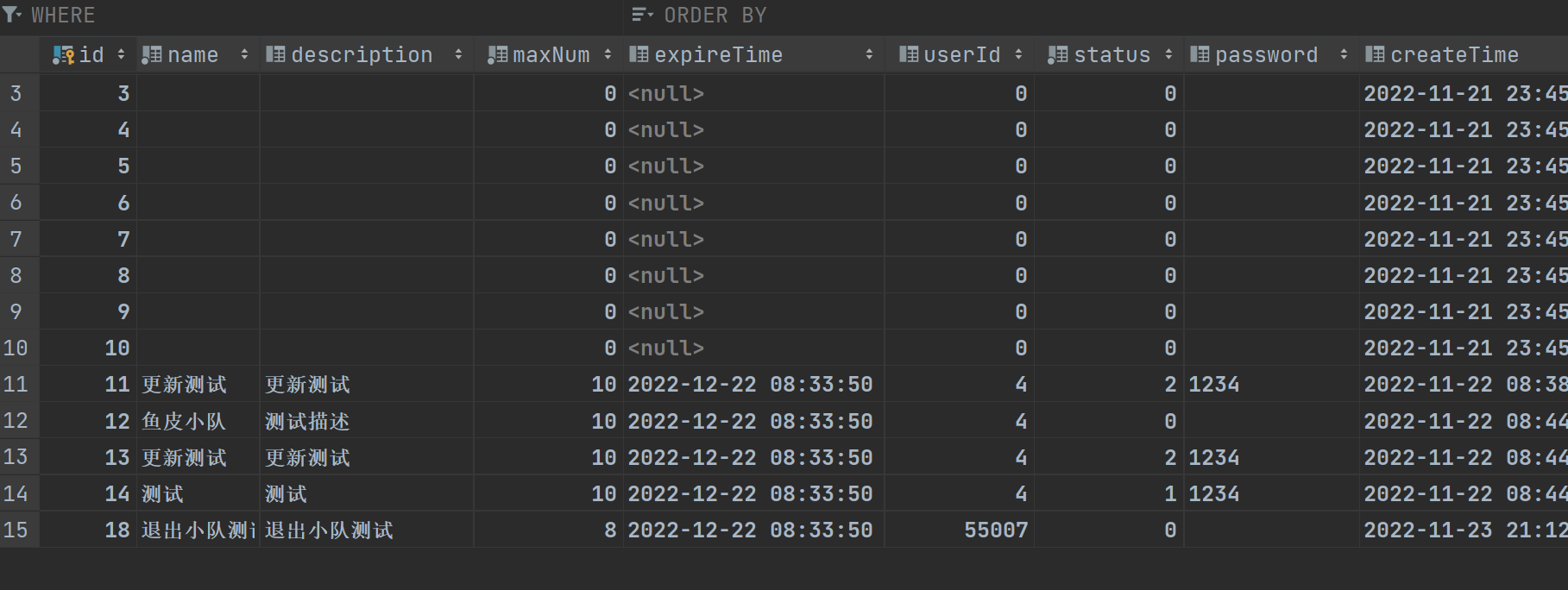Image resolution: width=1568 pixels, height=590 pixels.
Task: Click the description column header icon
Action: click(x=275, y=55)
